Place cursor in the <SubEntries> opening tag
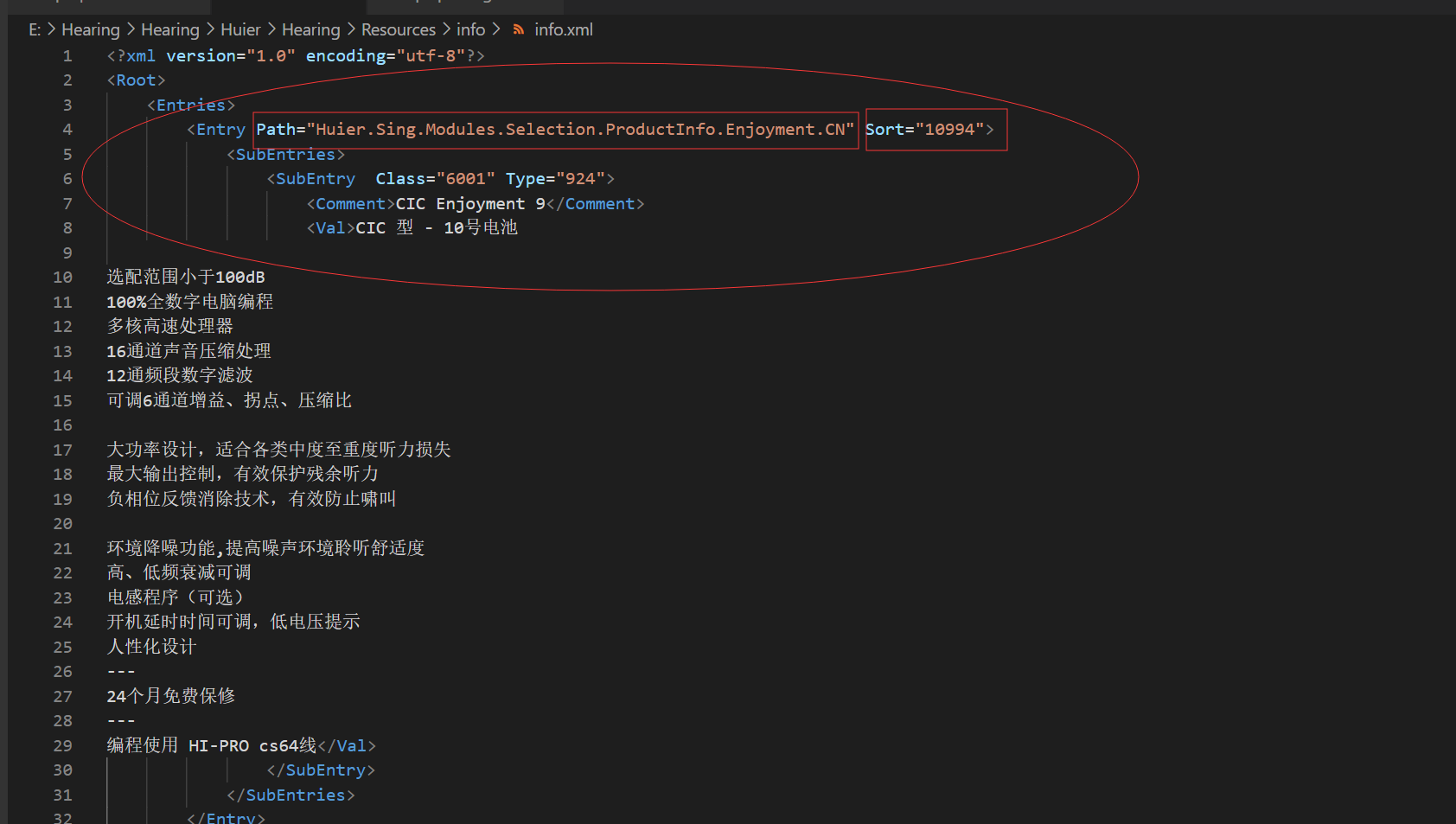Screen dimensions: 1456x824 pyautogui.click(x=286, y=154)
